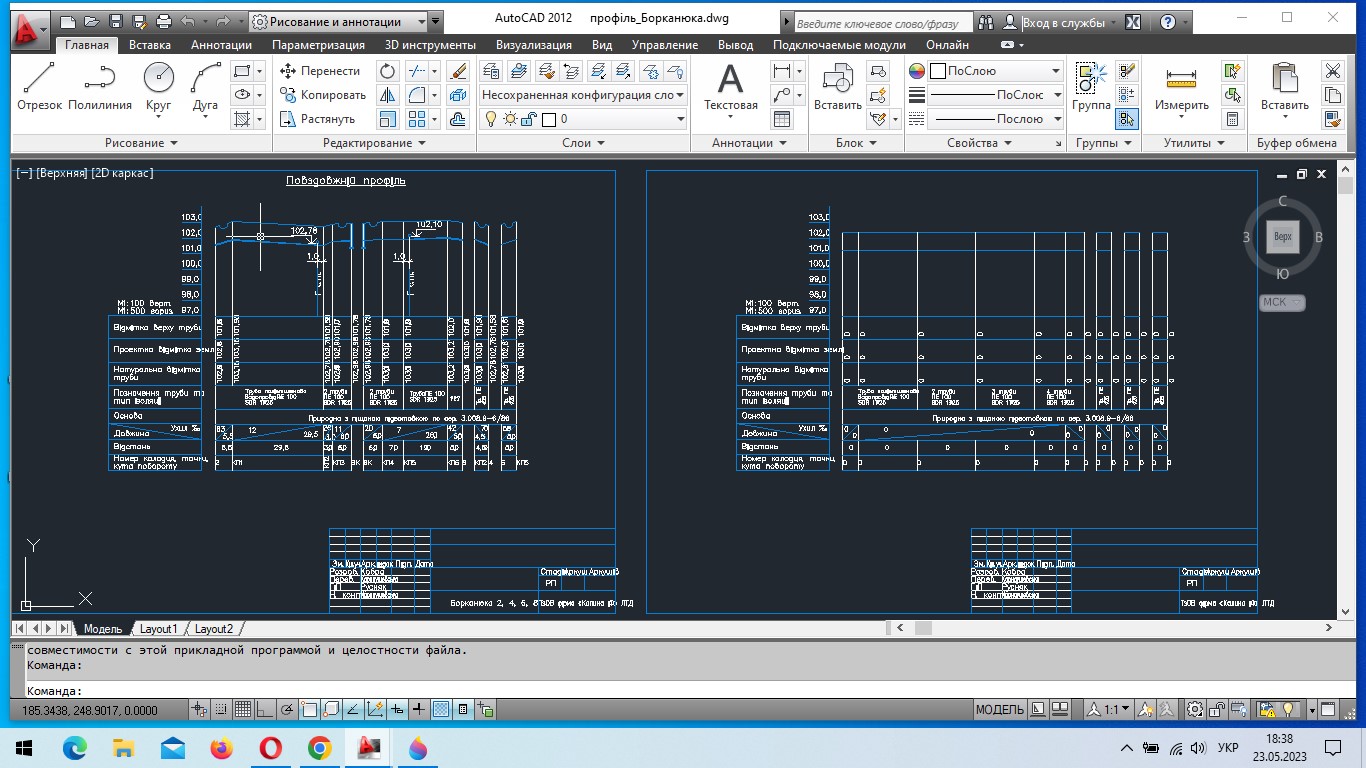1366x768 pixels.
Task: Click the object color wheel swatch
Action: pos(917,71)
